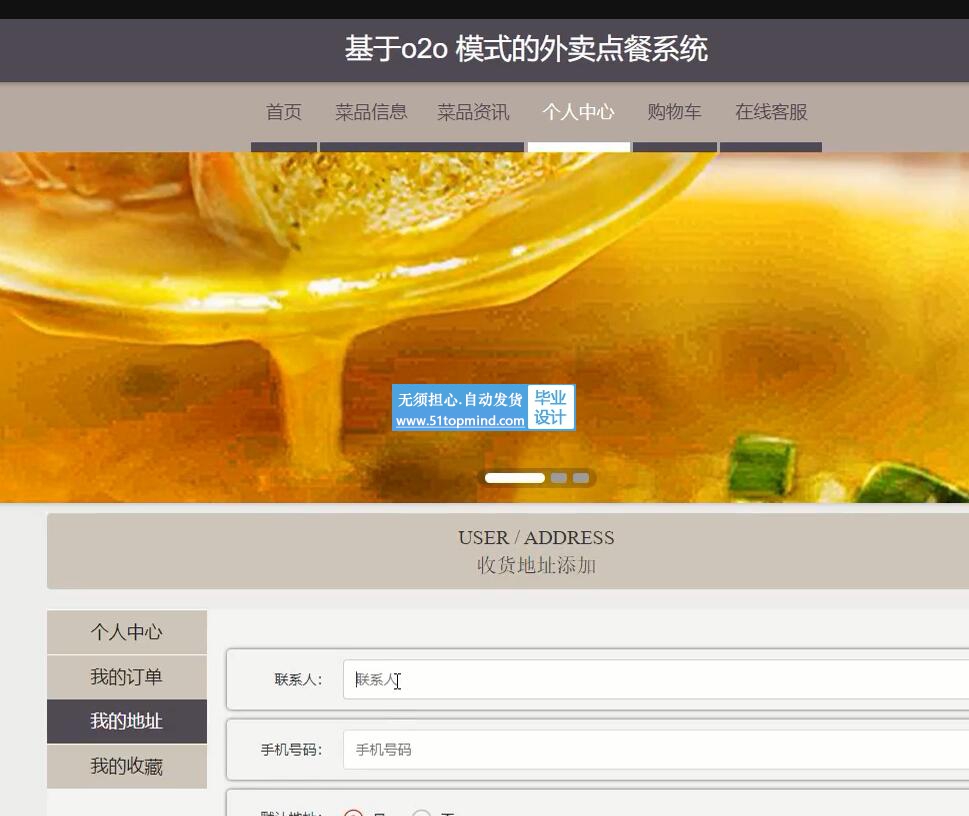This screenshot has height=816, width=969.
Task: Click the USER / ADDRESS heading text
Action: pyautogui.click(x=536, y=538)
